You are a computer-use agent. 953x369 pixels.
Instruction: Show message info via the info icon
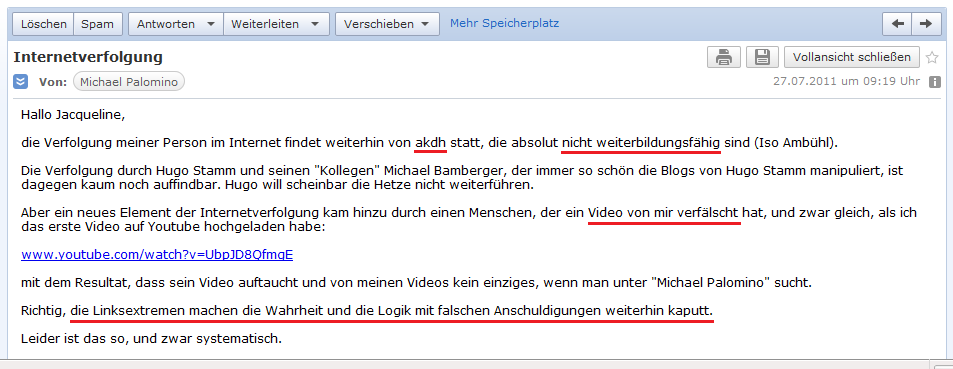(x=935, y=82)
